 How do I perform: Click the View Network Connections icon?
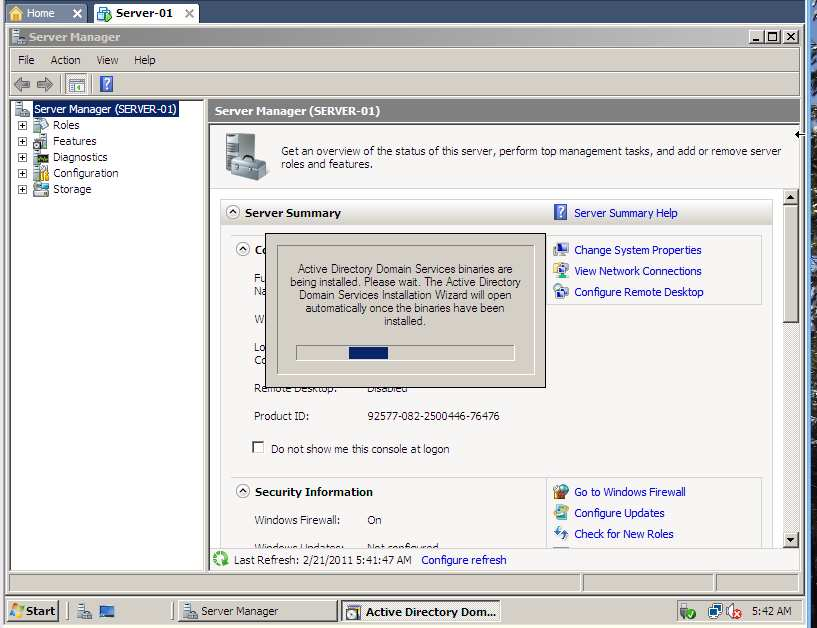pyautogui.click(x=561, y=270)
